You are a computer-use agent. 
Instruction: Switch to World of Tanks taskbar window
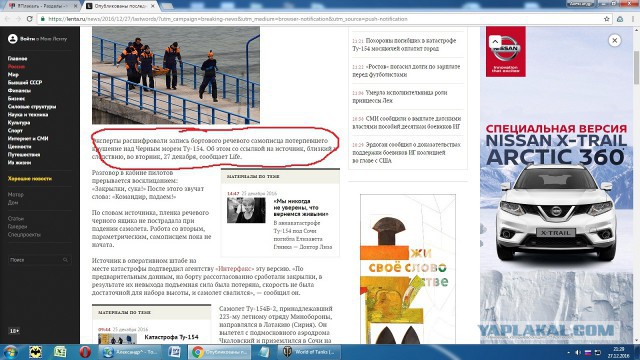[309, 352]
